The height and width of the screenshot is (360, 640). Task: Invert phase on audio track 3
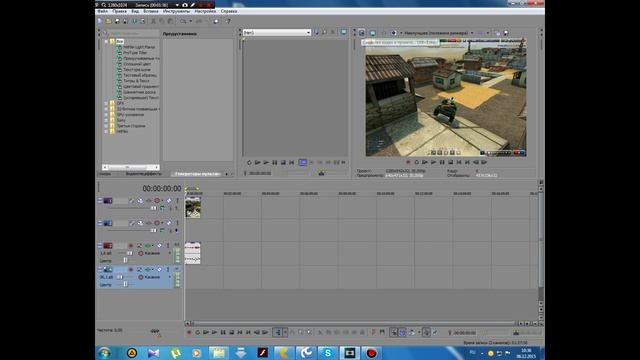click(x=139, y=245)
